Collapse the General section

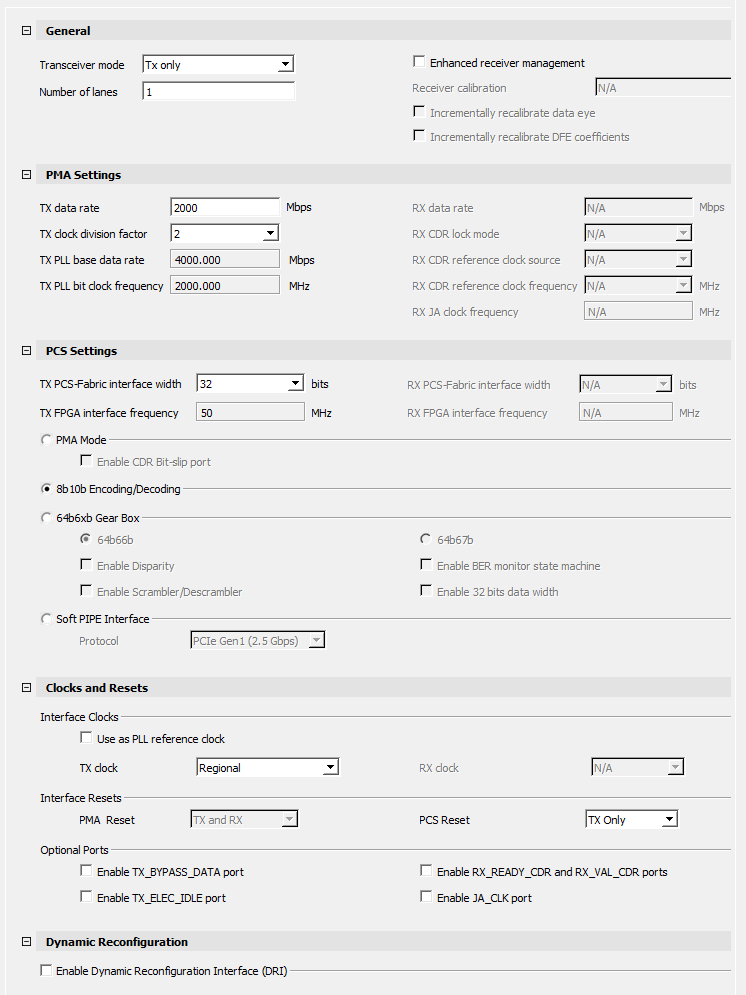click(26, 30)
